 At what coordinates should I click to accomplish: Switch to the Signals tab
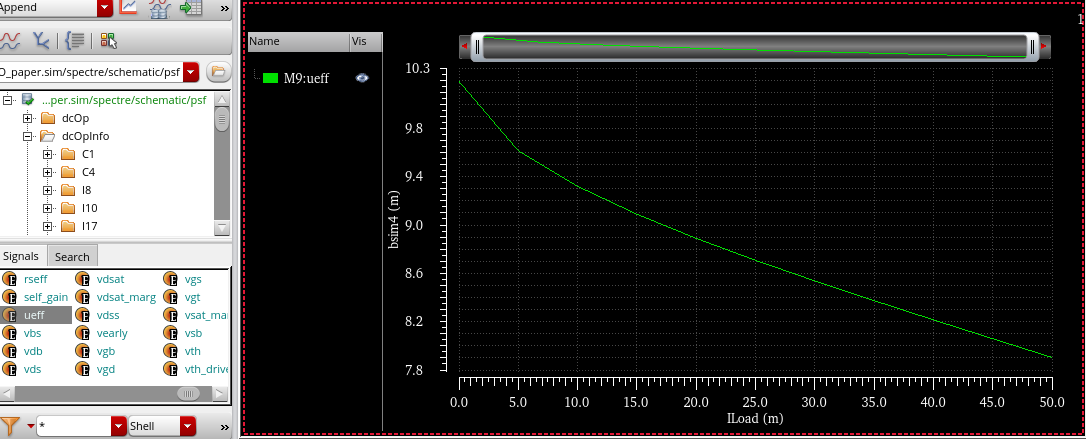(21, 256)
